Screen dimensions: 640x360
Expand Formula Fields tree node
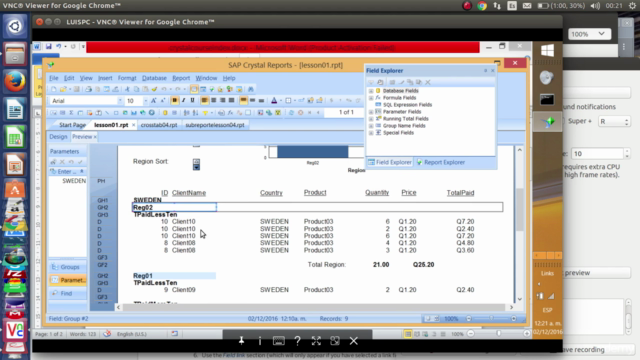[x=371, y=98]
